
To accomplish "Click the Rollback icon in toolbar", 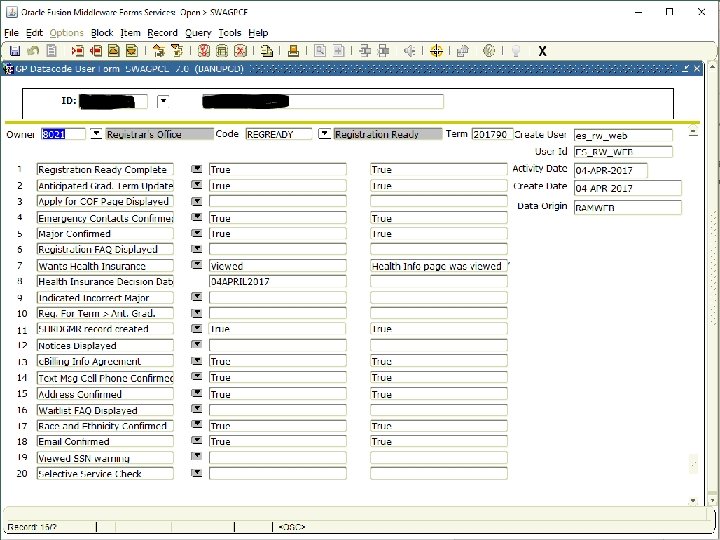I will tap(33, 51).
